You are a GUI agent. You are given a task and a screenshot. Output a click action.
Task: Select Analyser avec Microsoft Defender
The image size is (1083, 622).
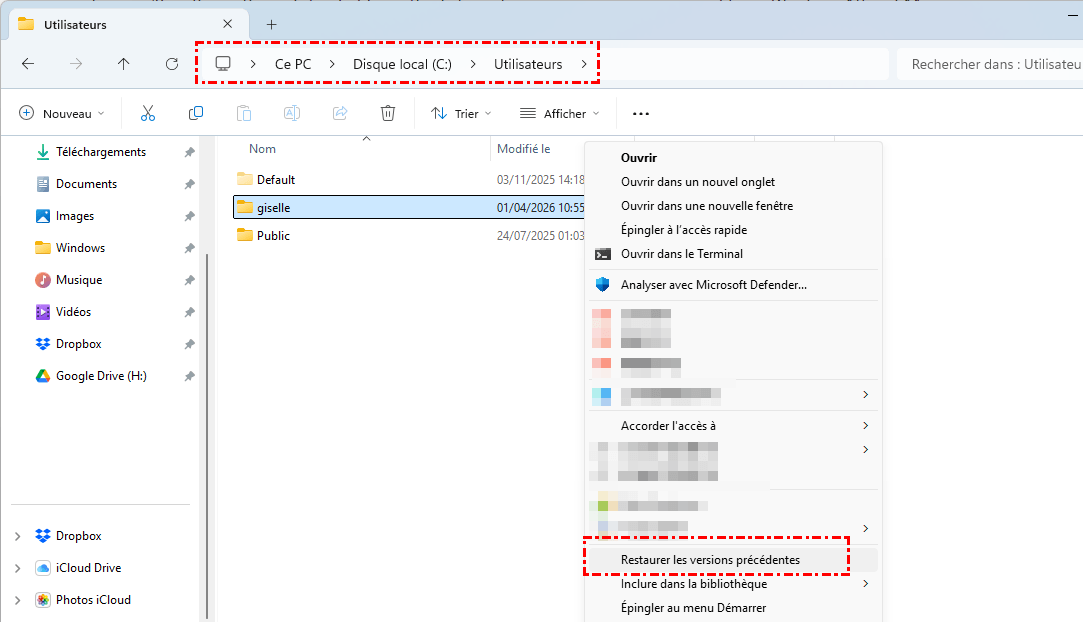click(713, 285)
